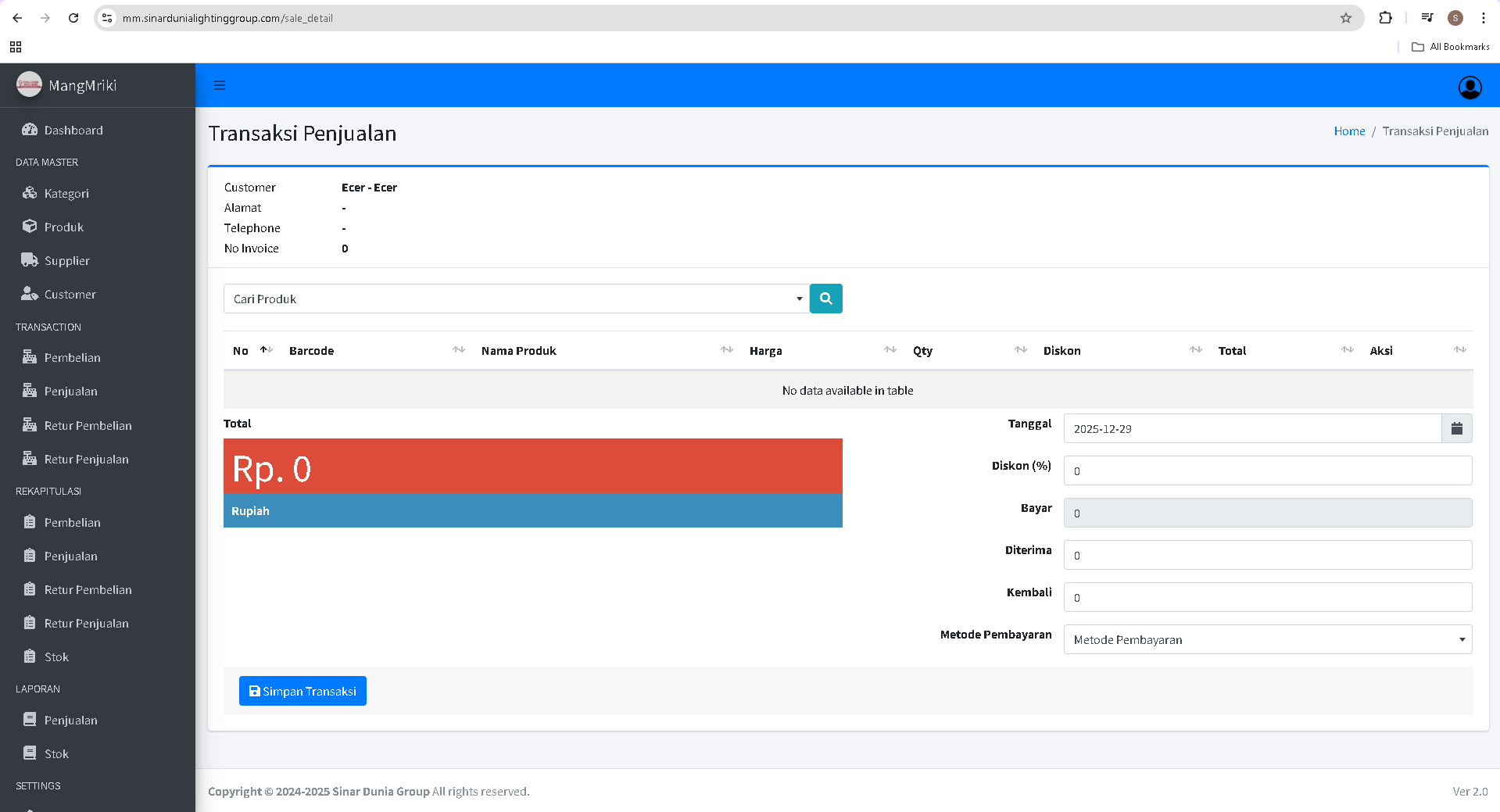Open the Tanggal calendar picker icon
1500x812 pixels.
tap(1456, 428)
